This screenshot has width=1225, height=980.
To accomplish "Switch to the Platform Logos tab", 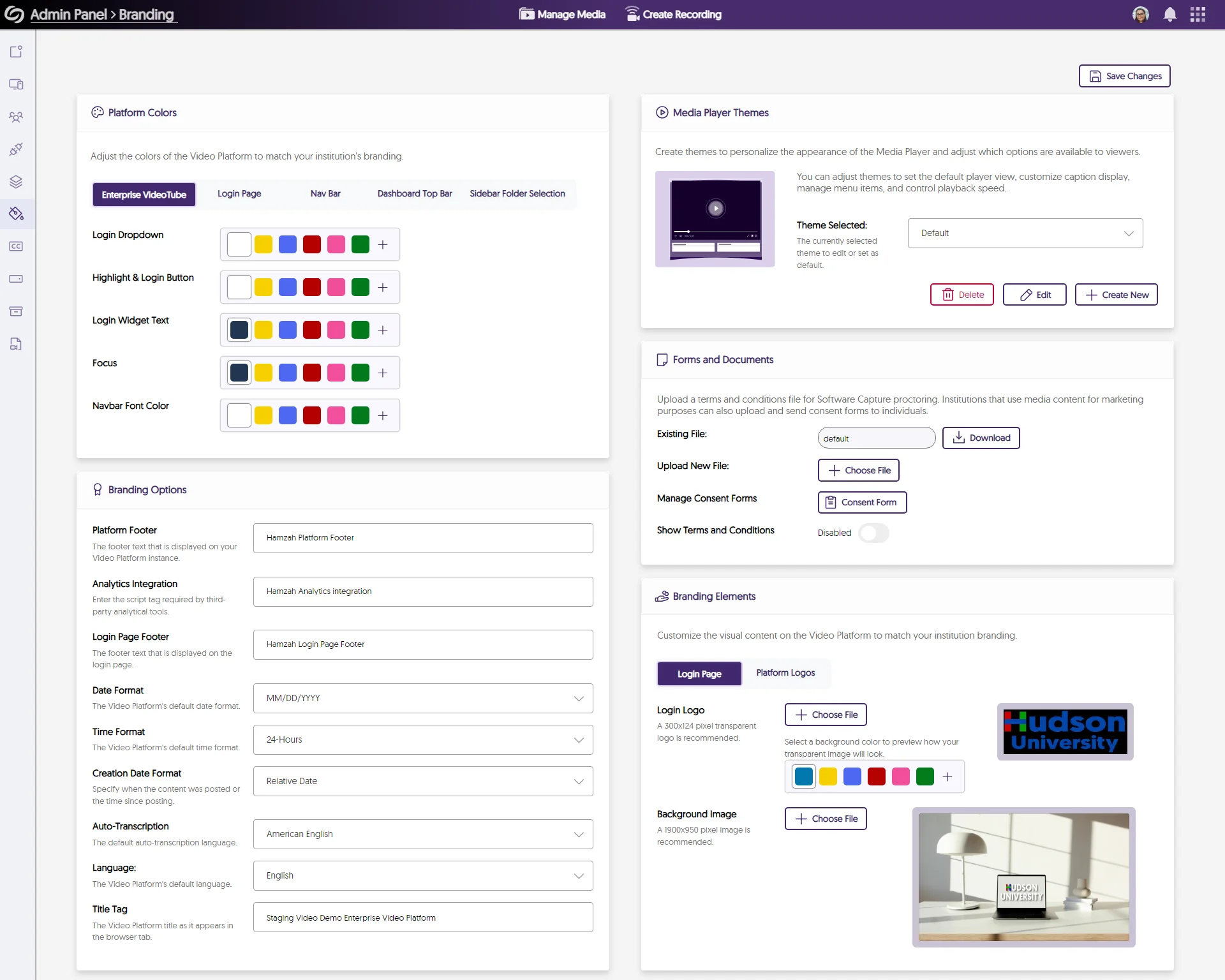I will click(x=785, y=673).
